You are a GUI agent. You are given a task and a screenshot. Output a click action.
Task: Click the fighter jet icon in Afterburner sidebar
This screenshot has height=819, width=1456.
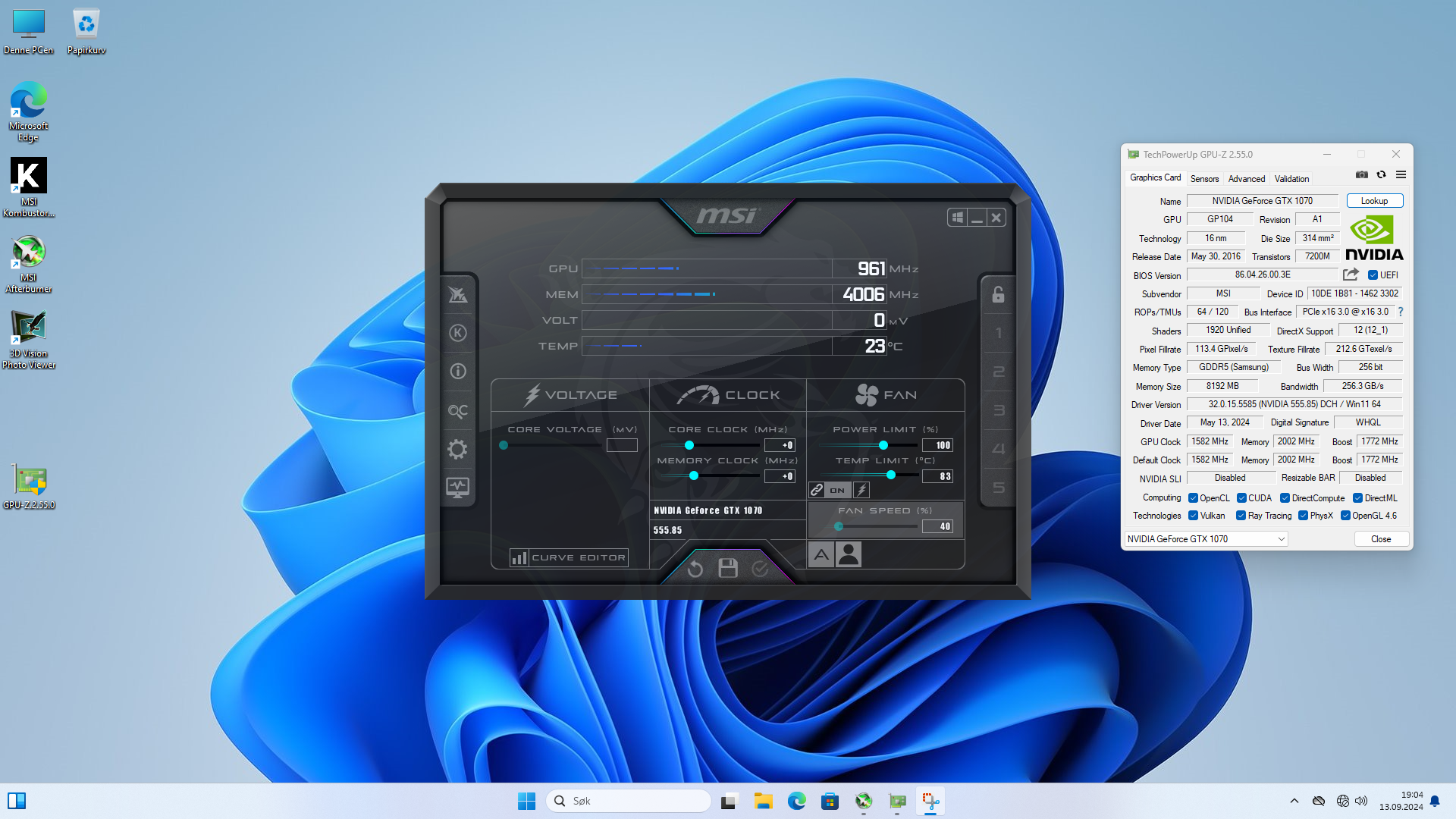click(x=457, y=294)
